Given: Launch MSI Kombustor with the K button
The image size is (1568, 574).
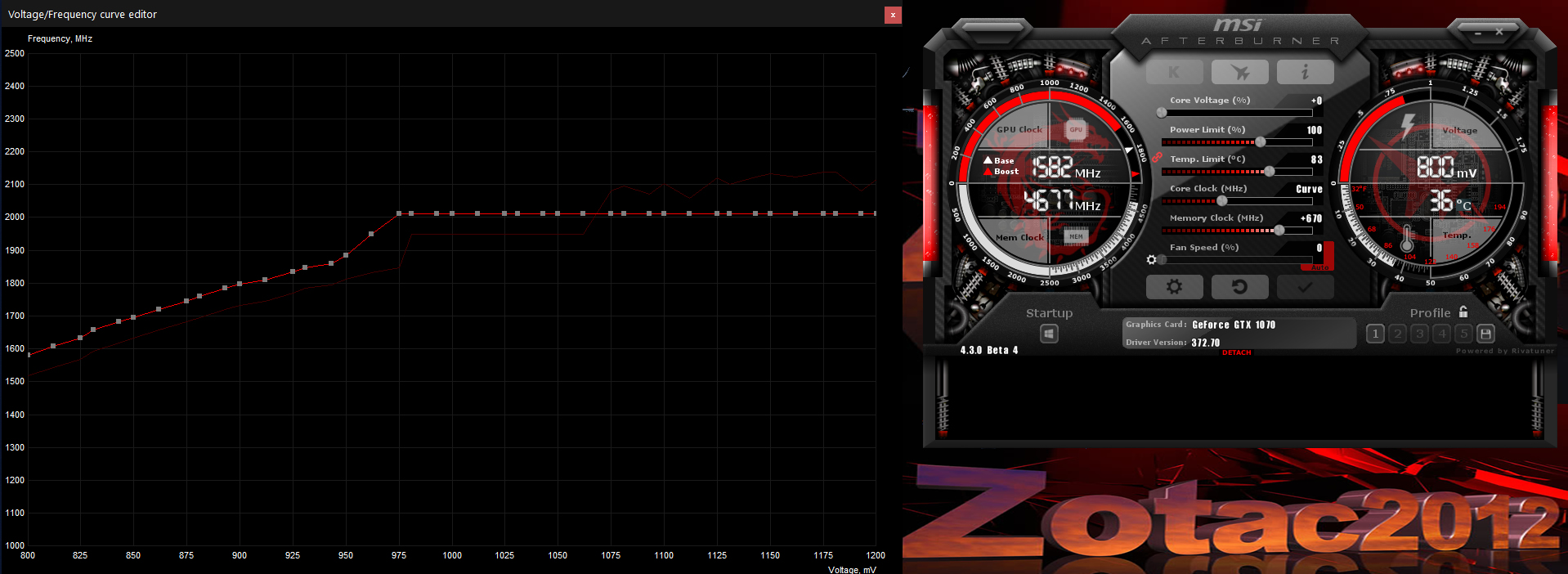Looking at the screenshot, I should tap(1174, 72).
